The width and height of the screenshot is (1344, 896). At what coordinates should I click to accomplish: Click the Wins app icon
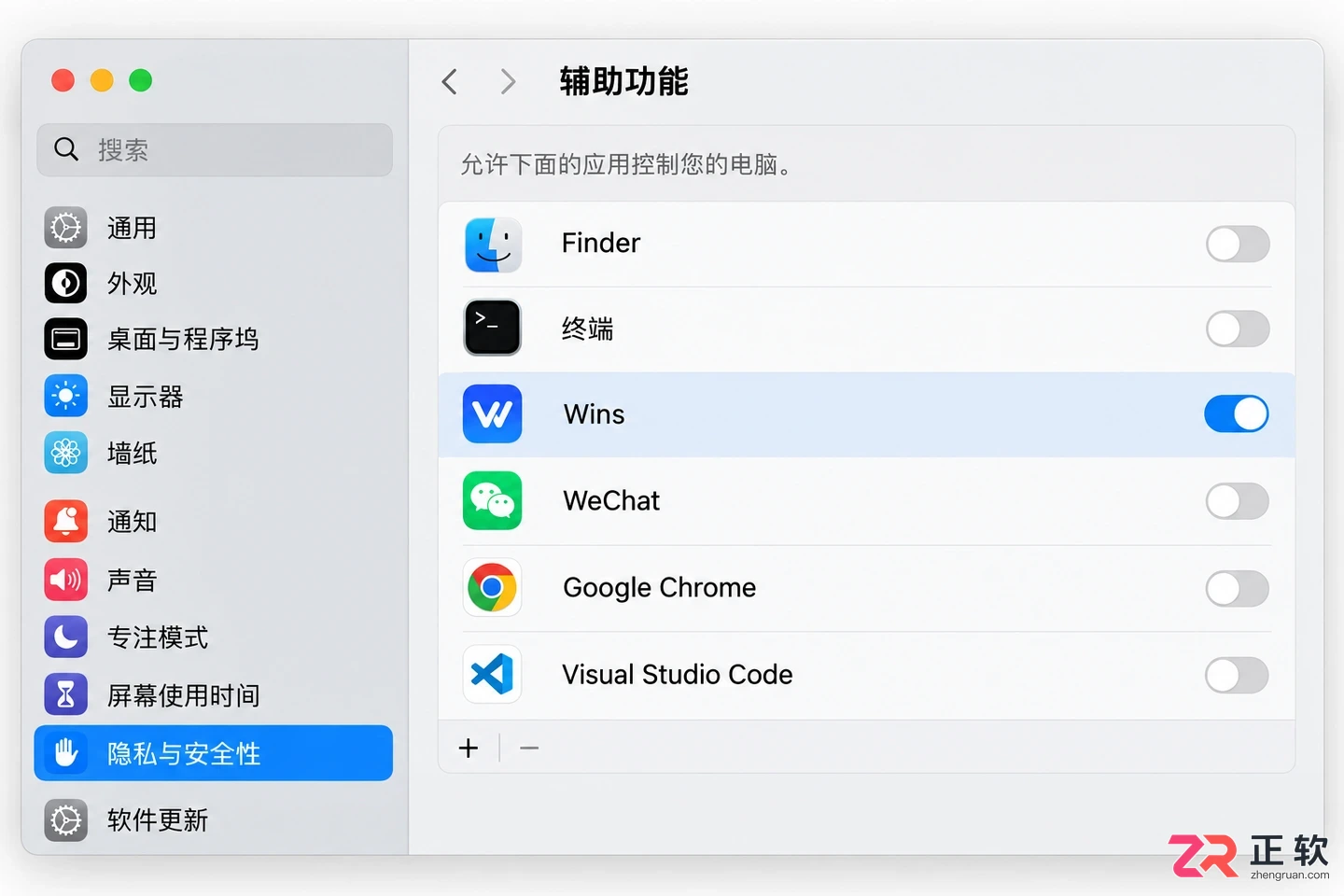(493, 413)
